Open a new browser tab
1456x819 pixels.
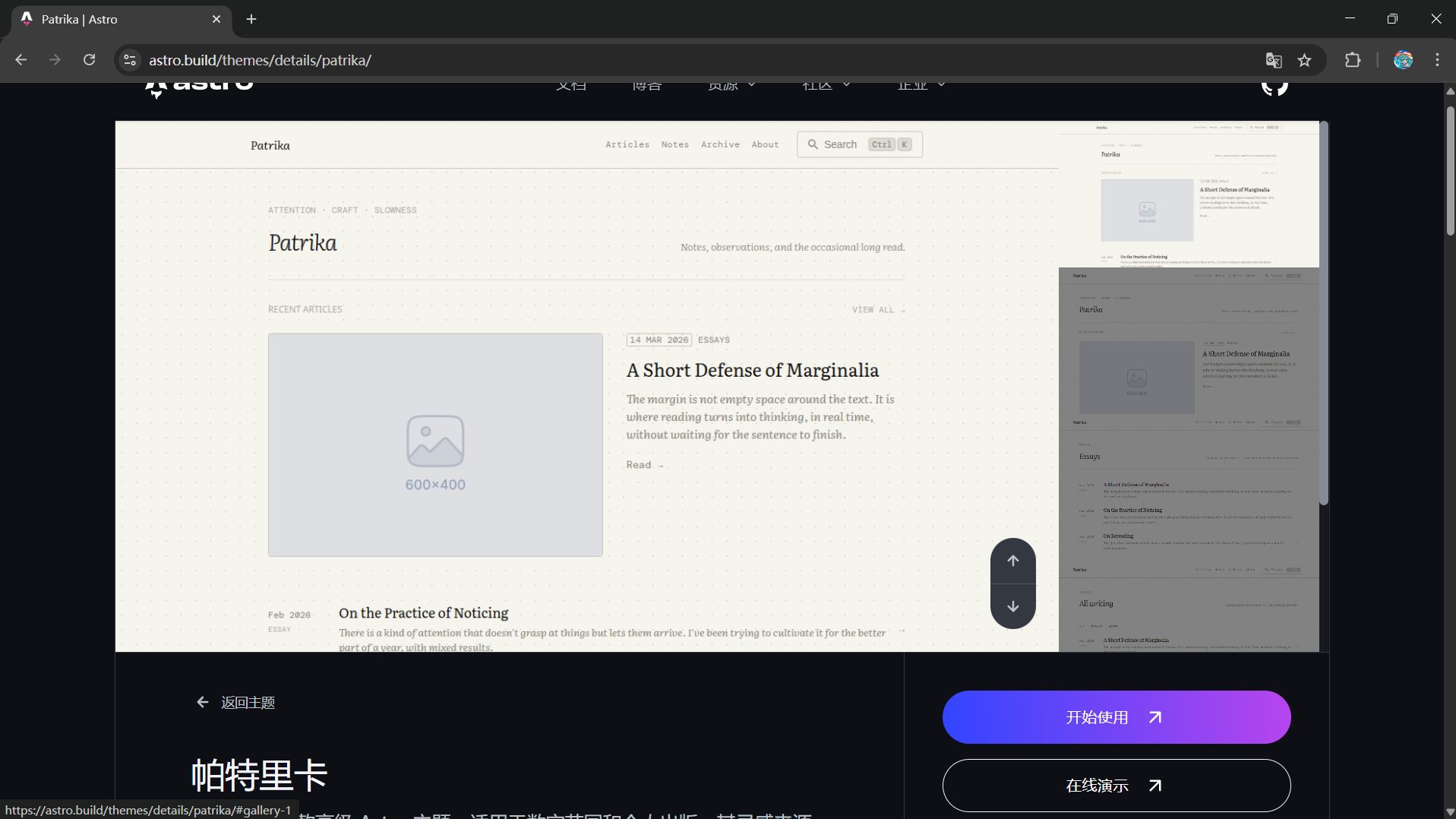coord(251,19)
